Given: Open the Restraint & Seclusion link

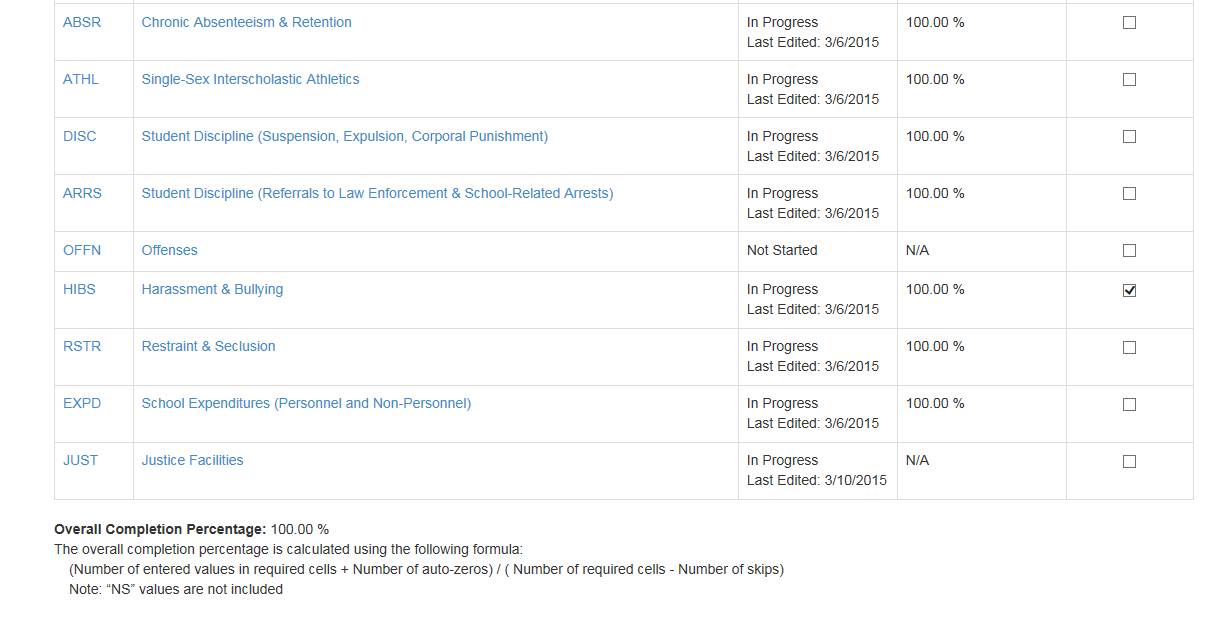Looking at the screenshot, I should click(x=208, y=346).
